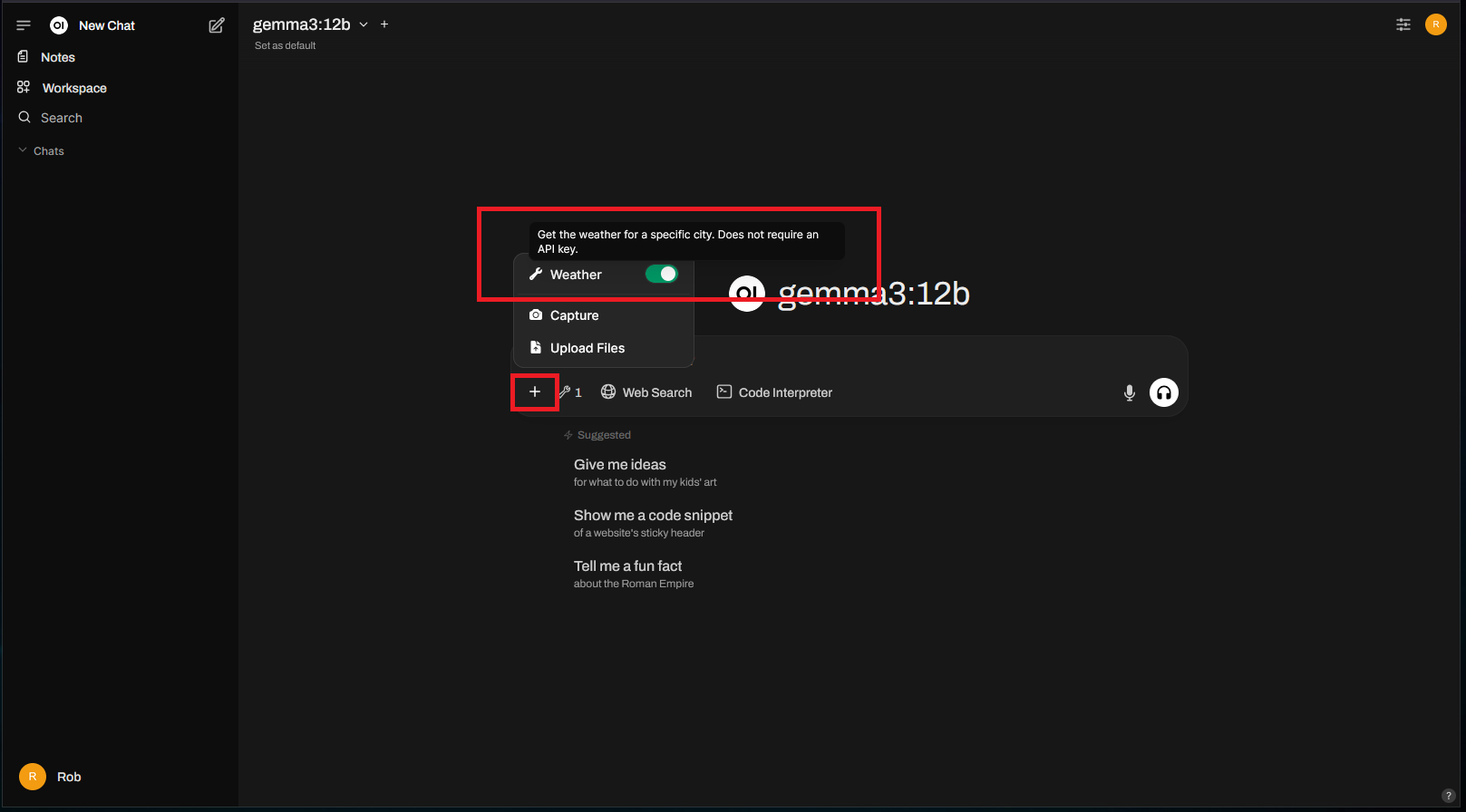
Task: Disable the Weather tool toggle
Action: pyautogui.click(x=662, y=274)
